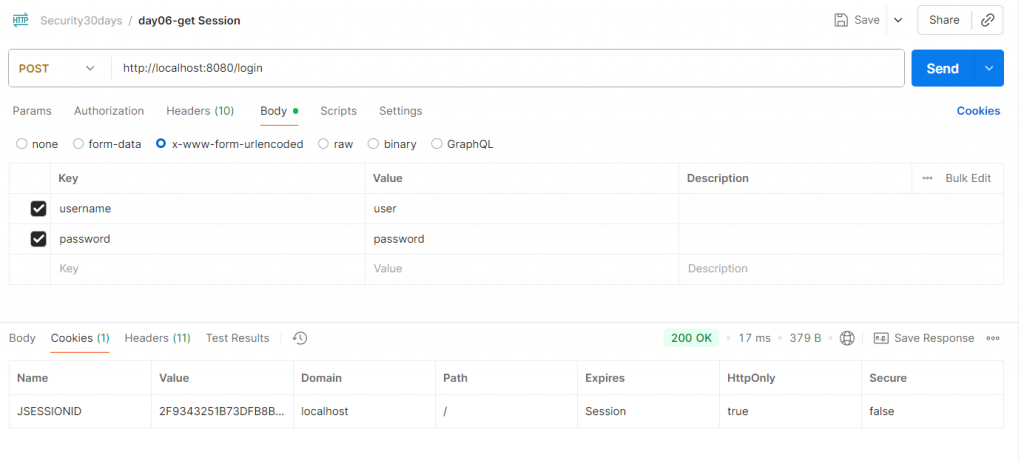Click the request URL input field
Screen dimensions: 1024x461
[500, 68]
